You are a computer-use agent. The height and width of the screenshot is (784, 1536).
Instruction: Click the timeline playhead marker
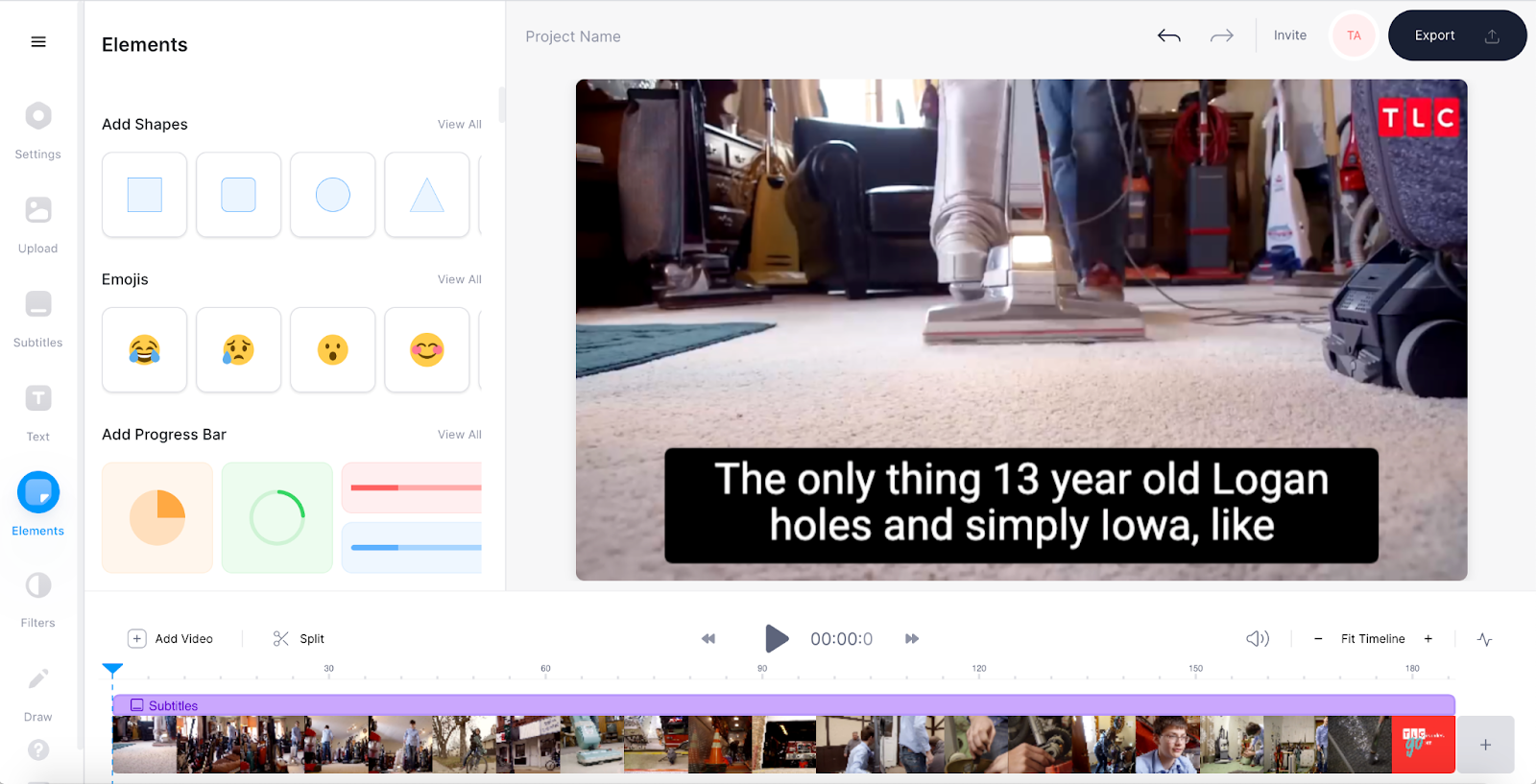click(112, 669)
